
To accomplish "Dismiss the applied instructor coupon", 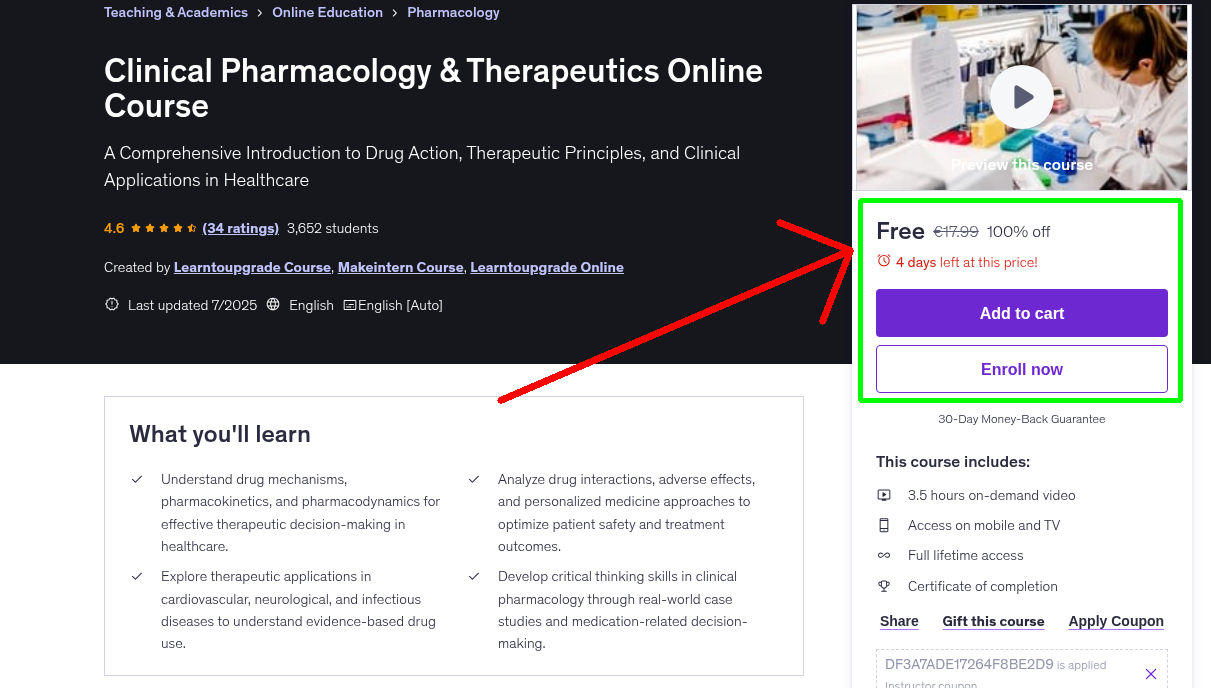I will 1151,673.
